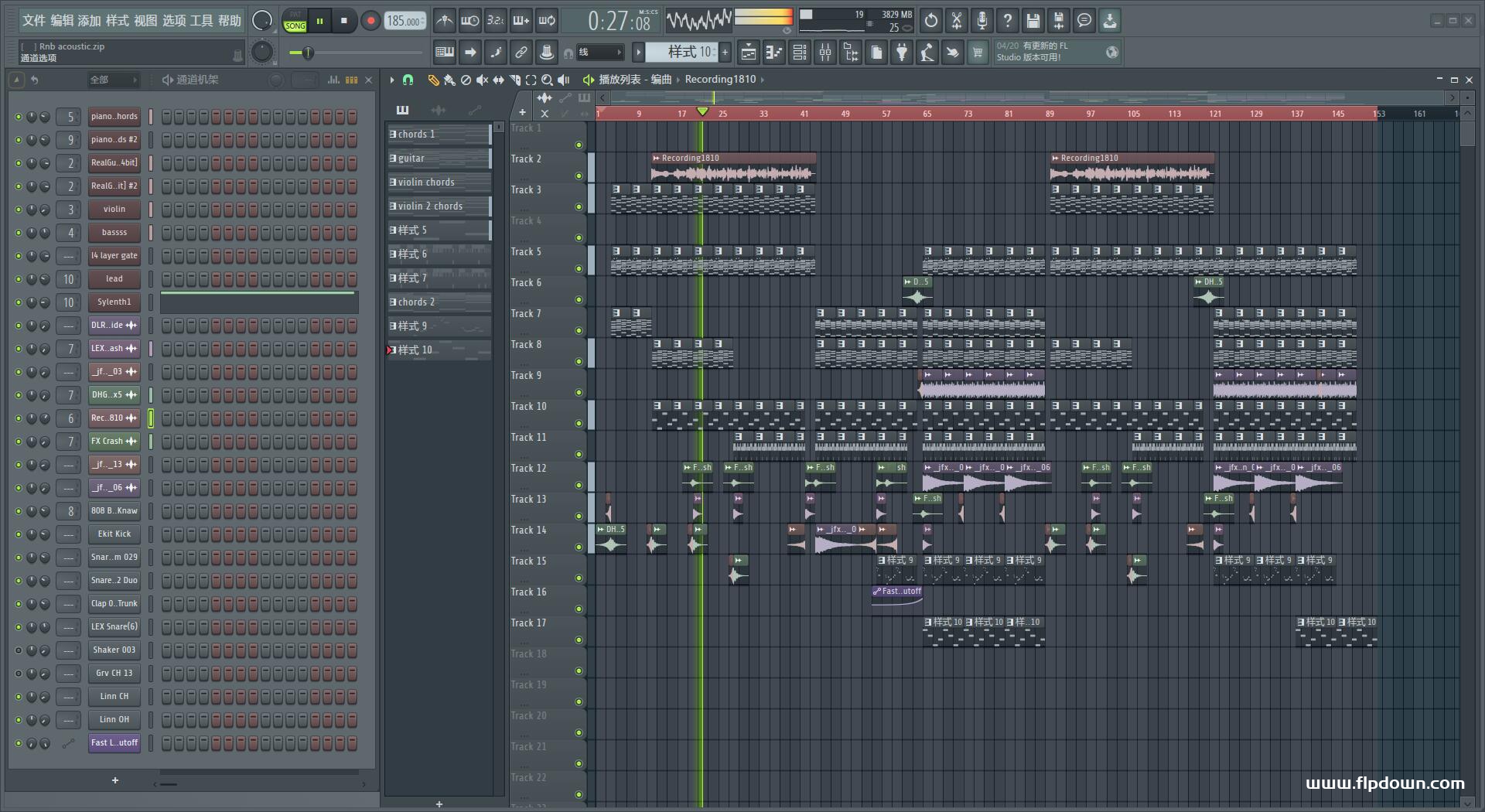Open the undo history icon
The image size is (1485, 812).
pyautogui.click(x=931, y=21)
